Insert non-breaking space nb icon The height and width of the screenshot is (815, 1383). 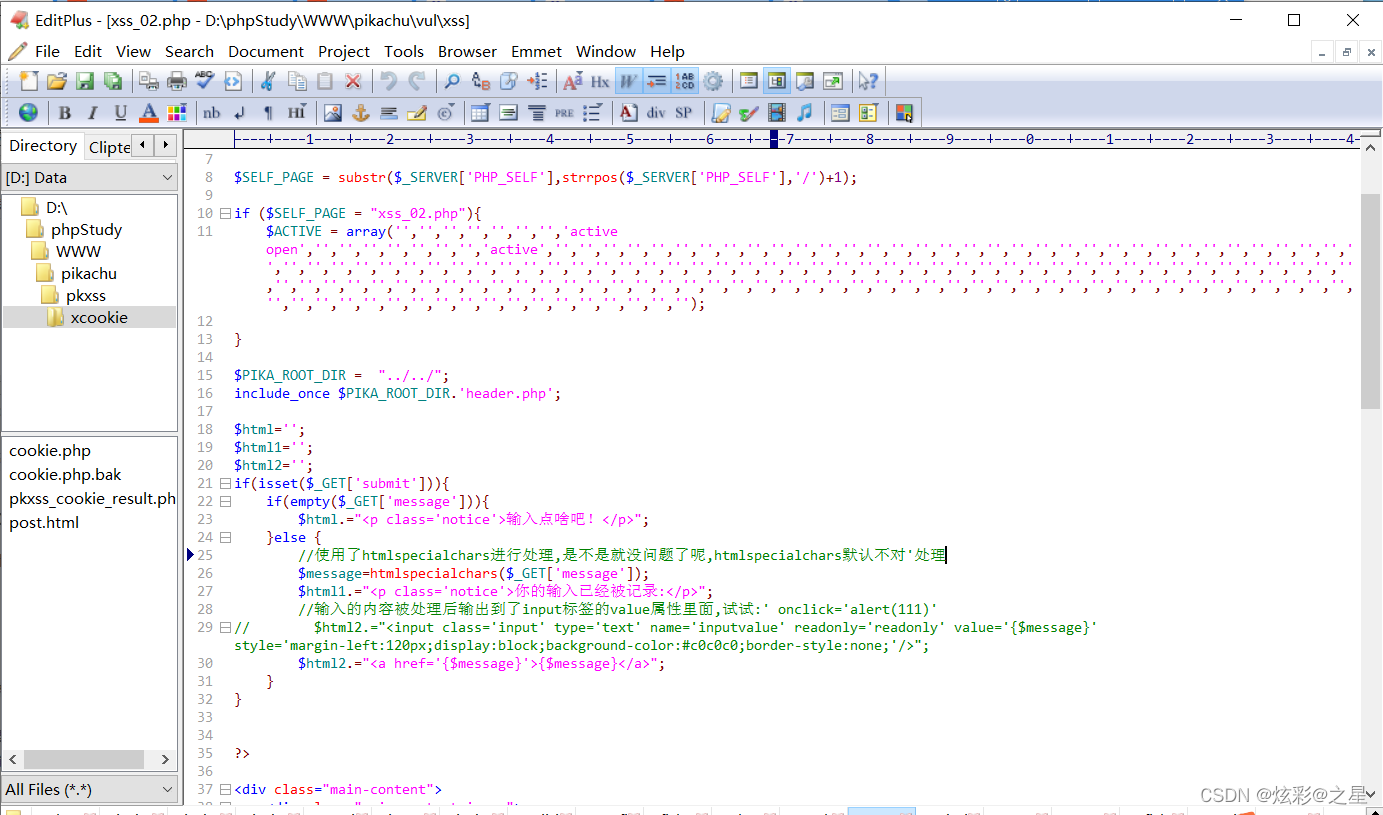pyautogui.click(x=212, y=112)
